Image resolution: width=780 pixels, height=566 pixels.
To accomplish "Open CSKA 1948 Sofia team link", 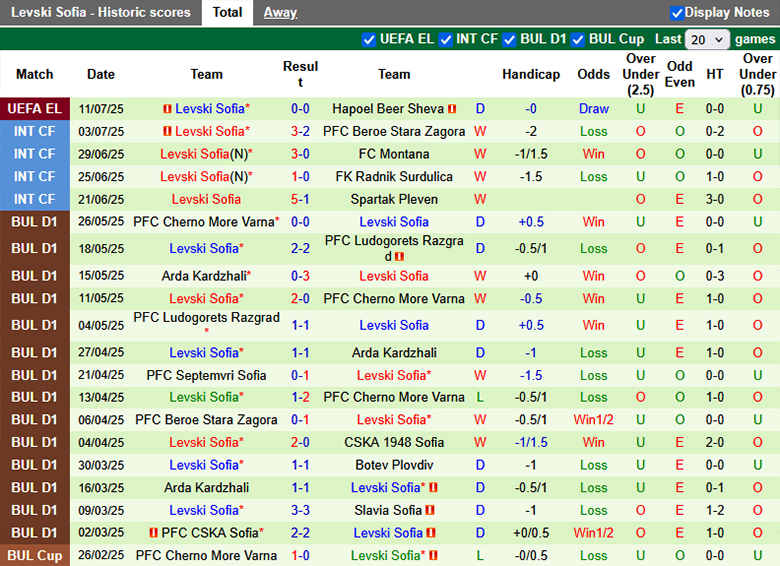I will click(394, 442).
